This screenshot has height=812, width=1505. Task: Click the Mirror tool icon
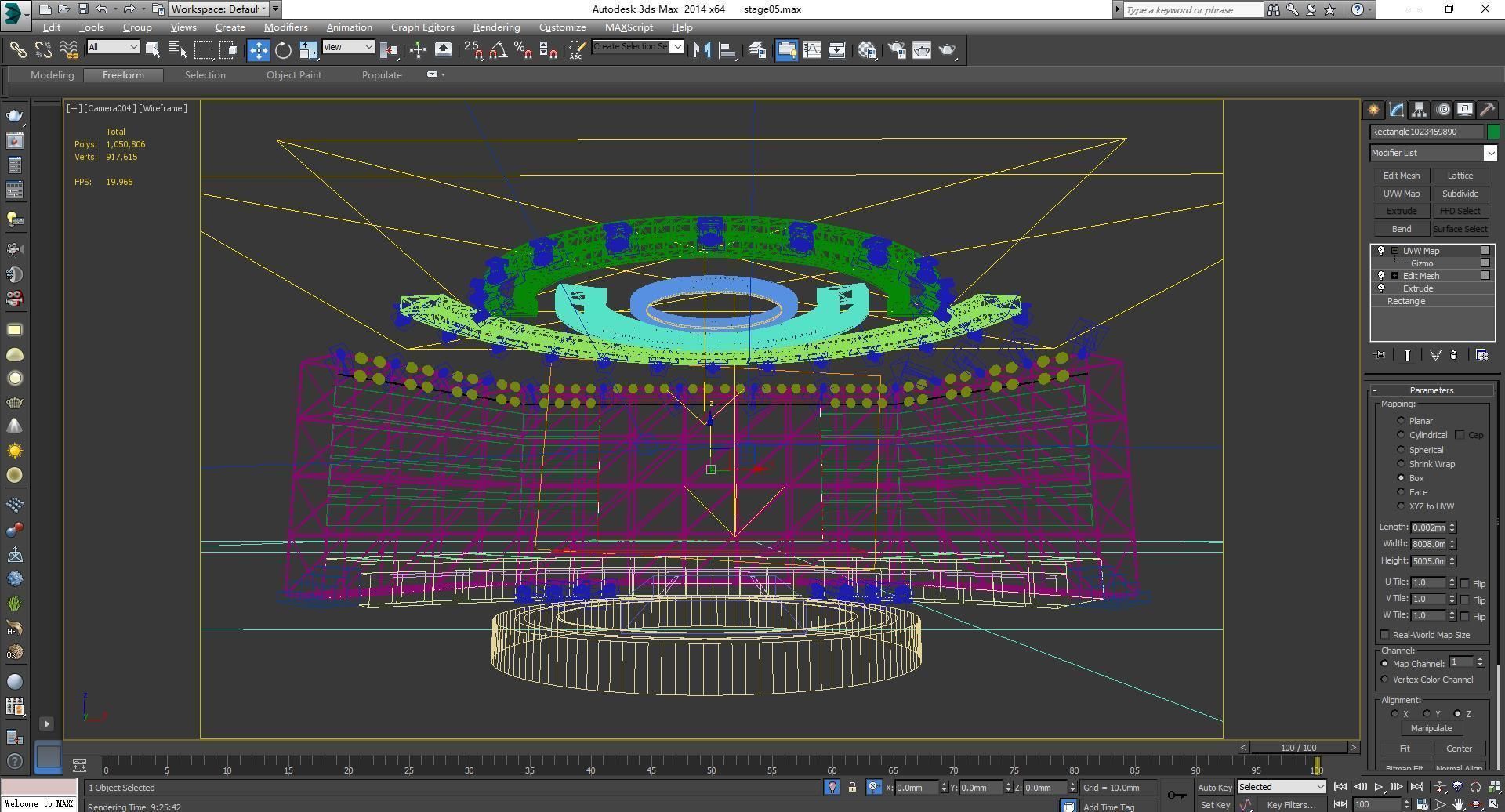click(702, 50)
